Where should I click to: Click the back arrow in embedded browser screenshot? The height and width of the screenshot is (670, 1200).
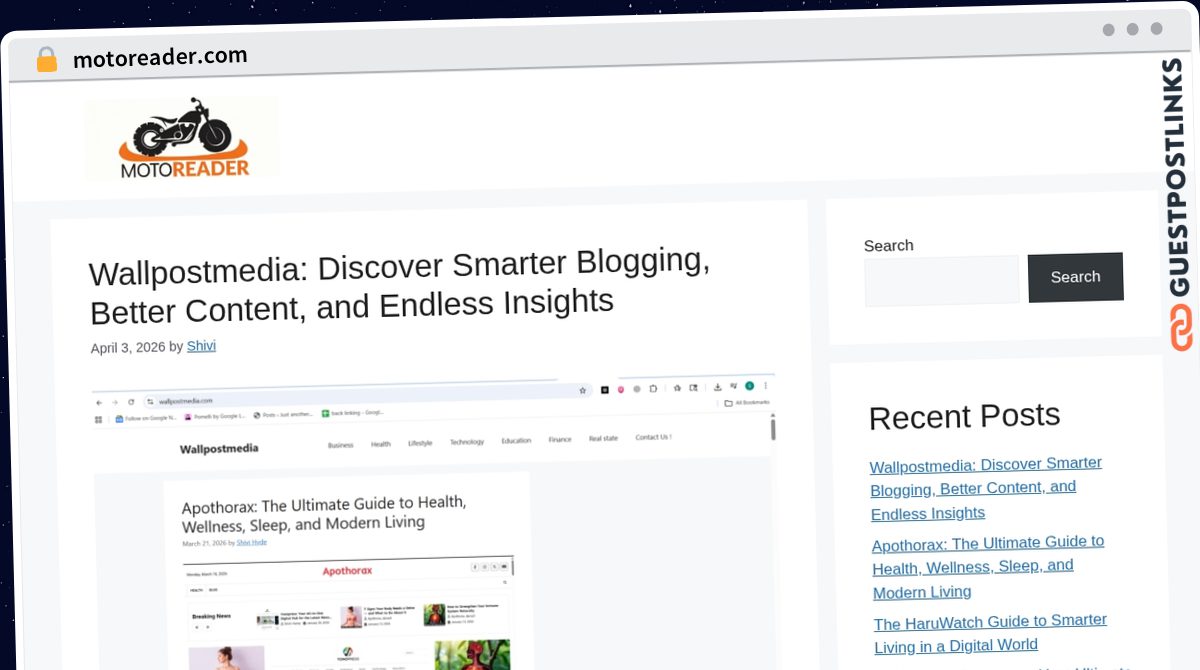point(99,401)
